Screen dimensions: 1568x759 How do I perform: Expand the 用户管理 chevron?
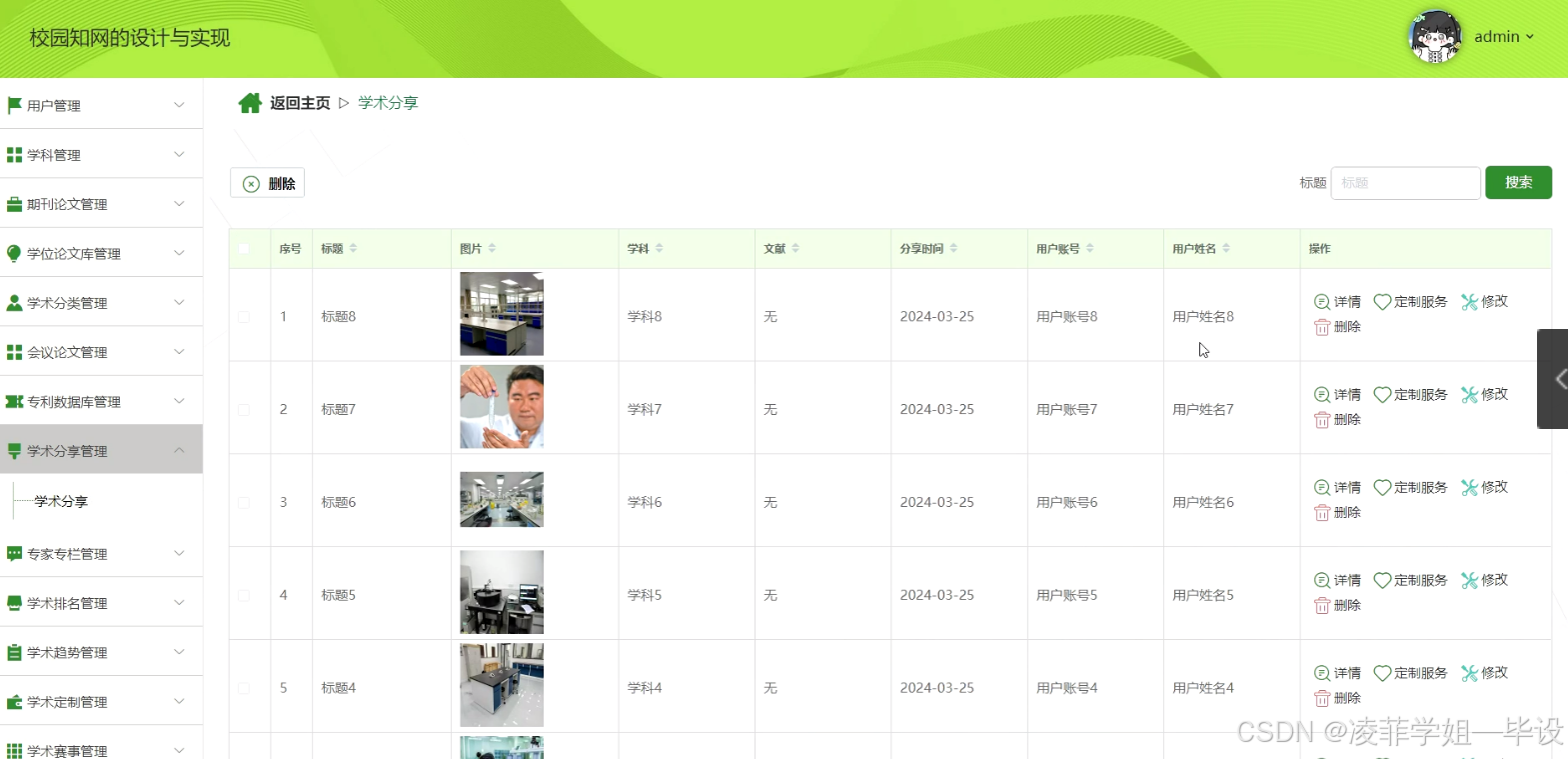[x=179, y=105]
